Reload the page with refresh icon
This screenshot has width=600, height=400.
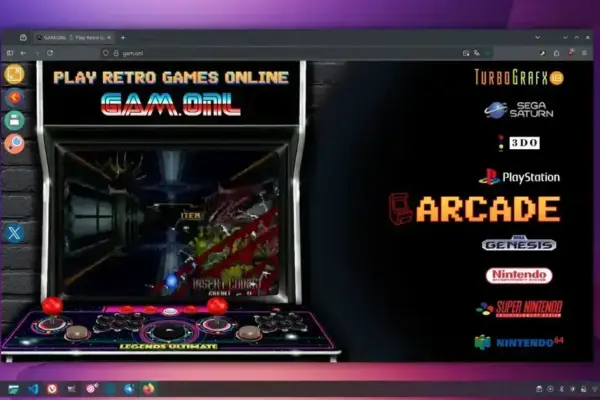50,53
